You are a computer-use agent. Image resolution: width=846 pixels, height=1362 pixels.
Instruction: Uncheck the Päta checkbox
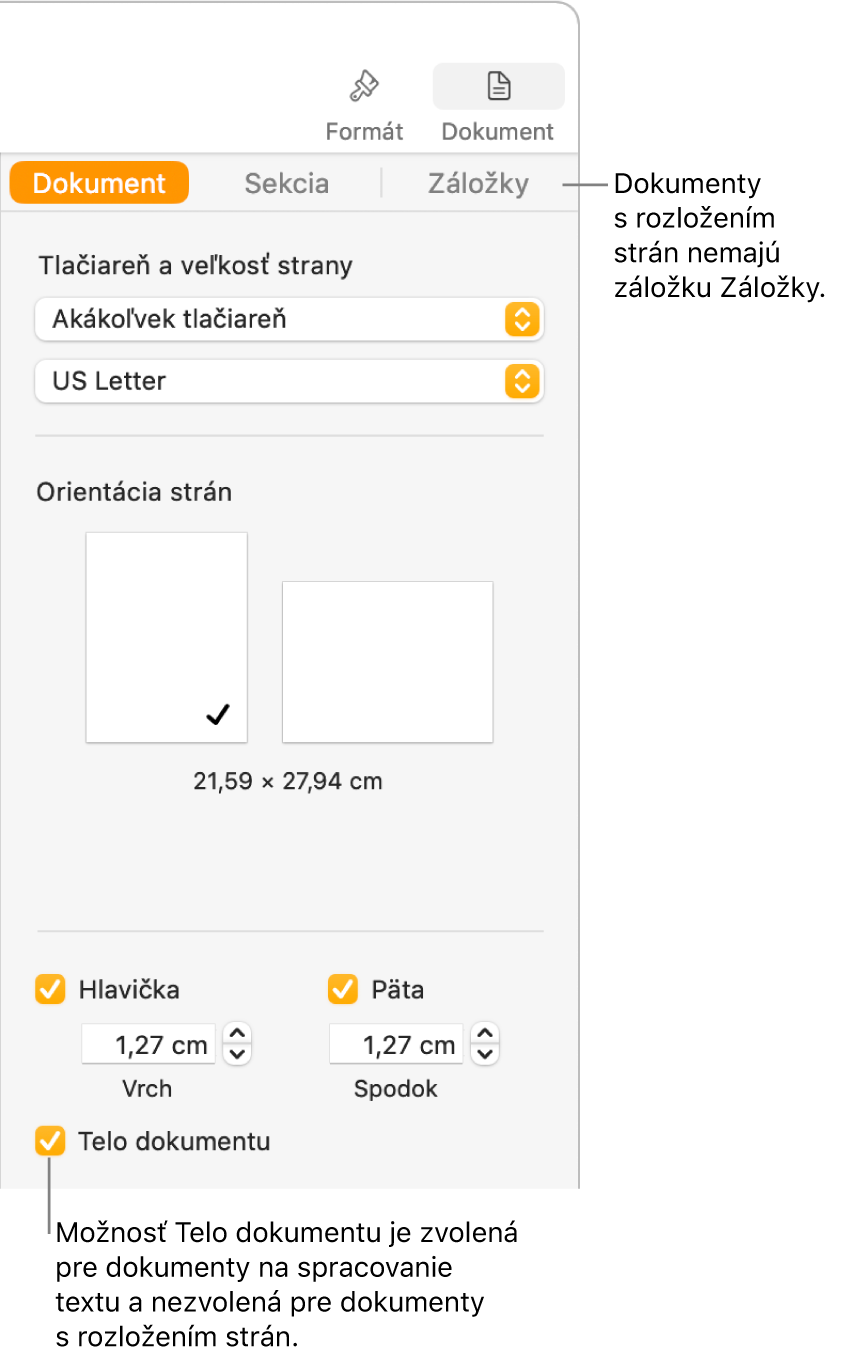[343, 990]
